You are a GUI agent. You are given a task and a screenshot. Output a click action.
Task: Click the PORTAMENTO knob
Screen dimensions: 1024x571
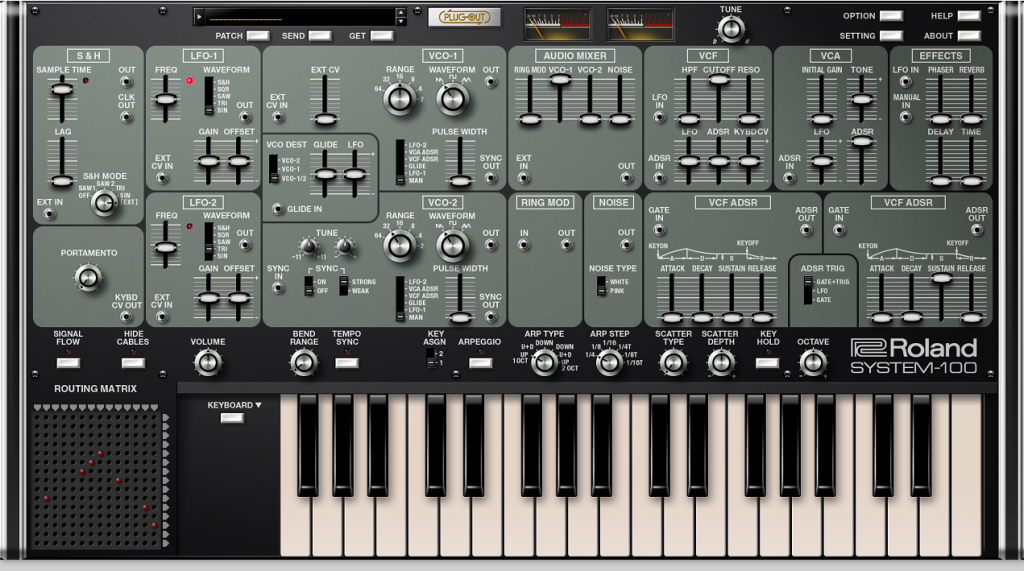(88, 278)
